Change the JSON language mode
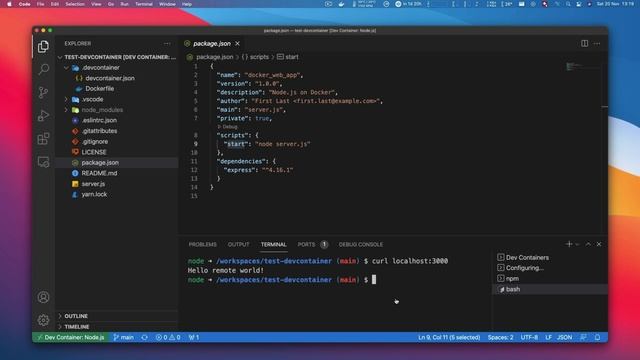Viewport: 640px width, 360px height. 564,337
